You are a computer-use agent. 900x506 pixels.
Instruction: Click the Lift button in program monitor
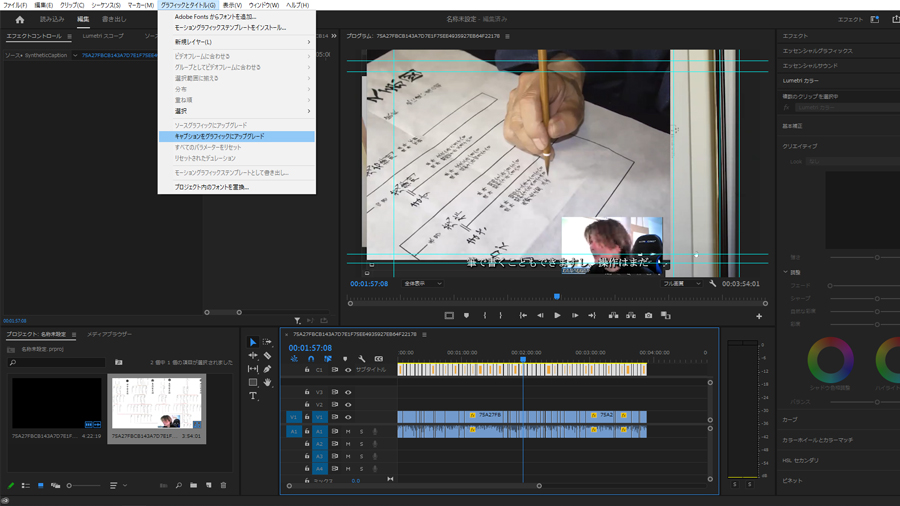[x=613, y=316]
